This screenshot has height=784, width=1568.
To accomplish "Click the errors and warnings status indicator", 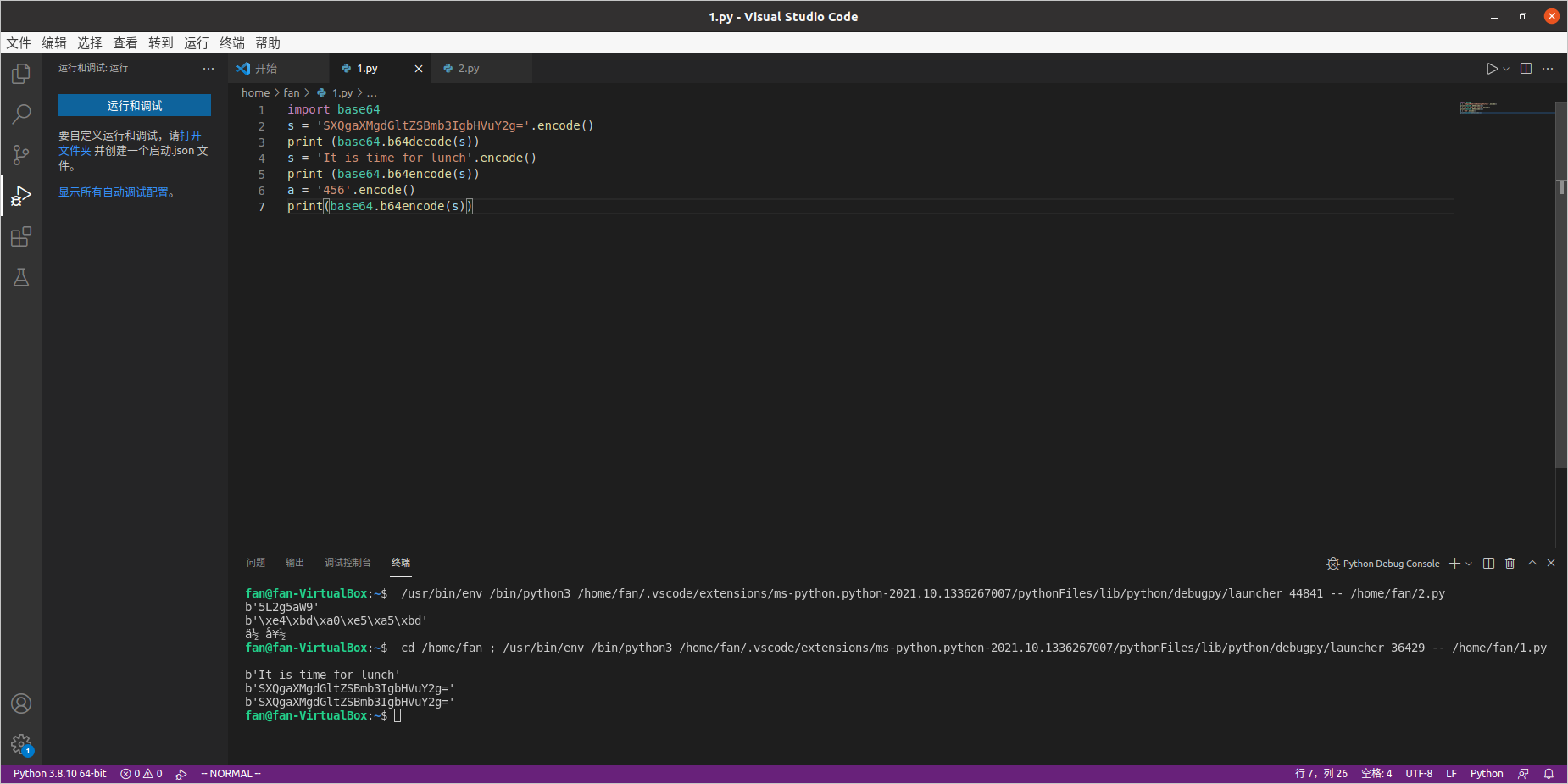I will pos(142,774).
